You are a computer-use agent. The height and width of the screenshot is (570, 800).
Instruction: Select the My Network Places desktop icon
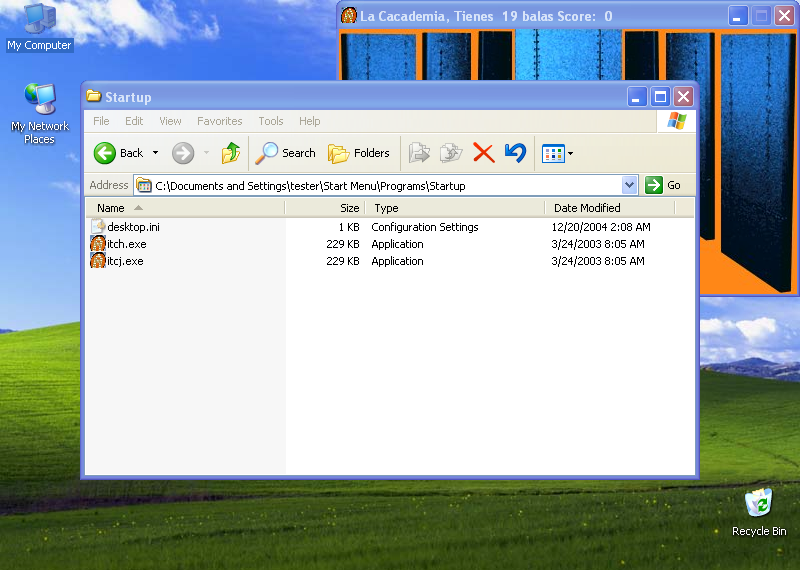[x=39, y=113]
